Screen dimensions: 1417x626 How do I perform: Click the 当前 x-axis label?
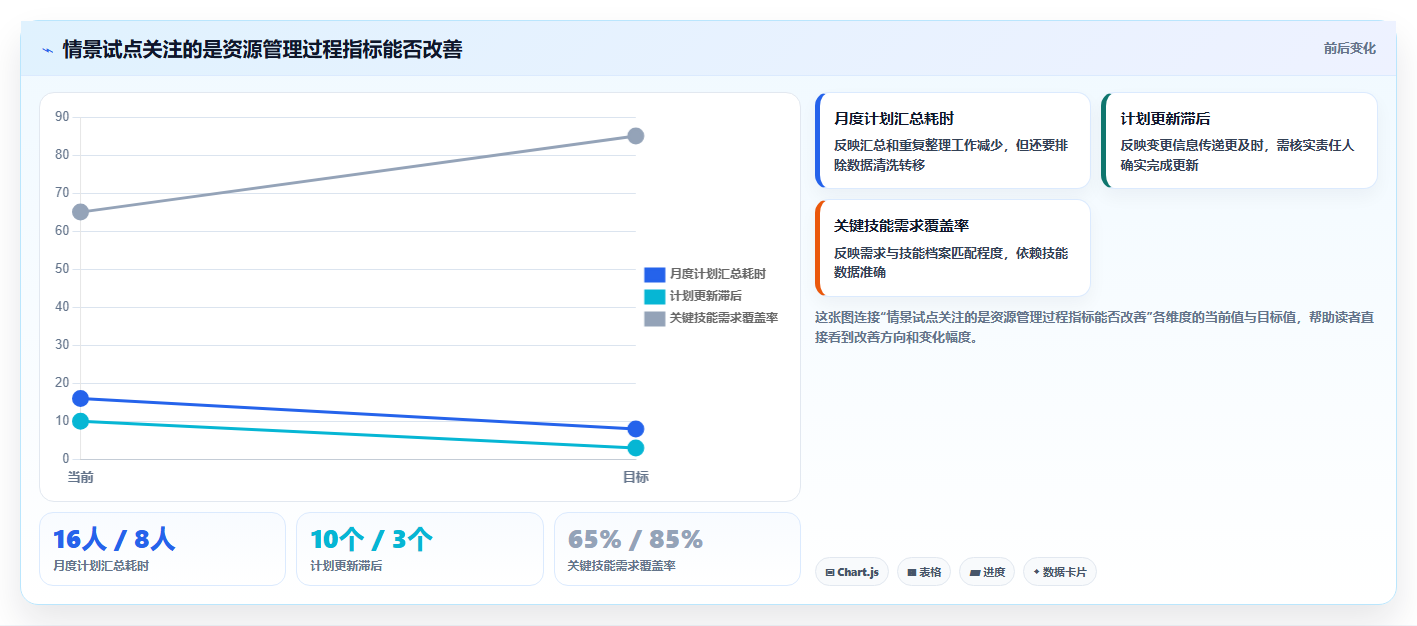[81, 477]
